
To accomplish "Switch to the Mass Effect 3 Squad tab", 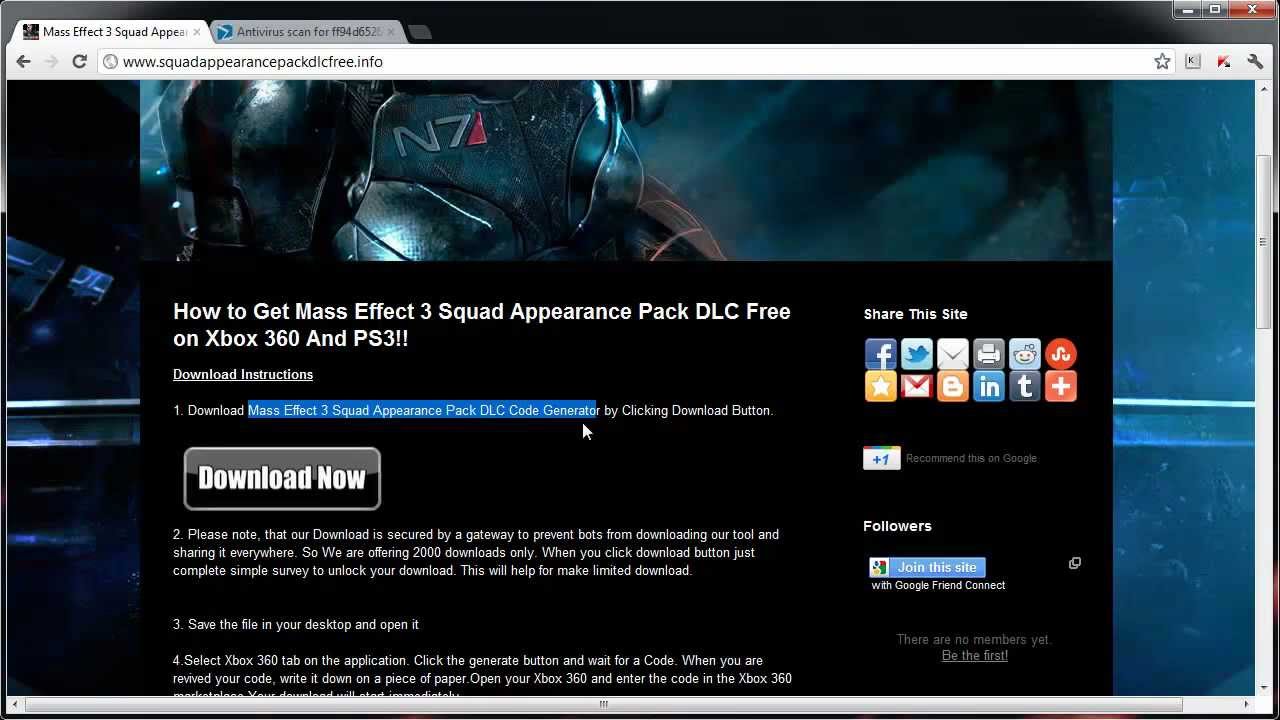I will (x=112, y=32).
